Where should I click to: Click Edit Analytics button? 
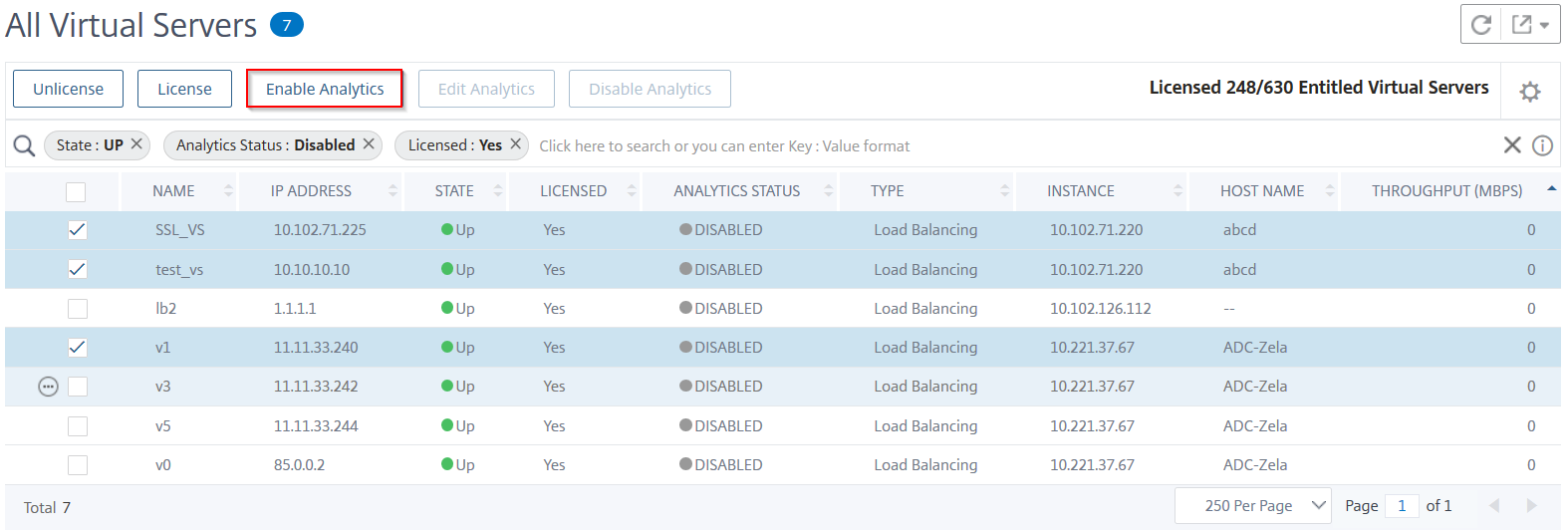pos(486,89)
